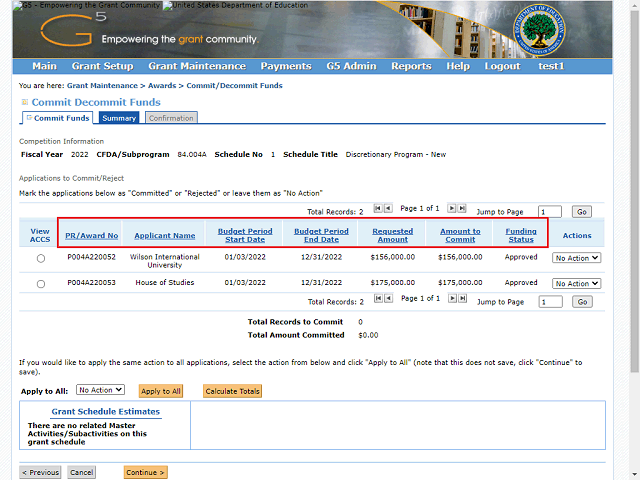The image size is (640, 480).
Task: Open the Reports menu
Action: point(411,66)
